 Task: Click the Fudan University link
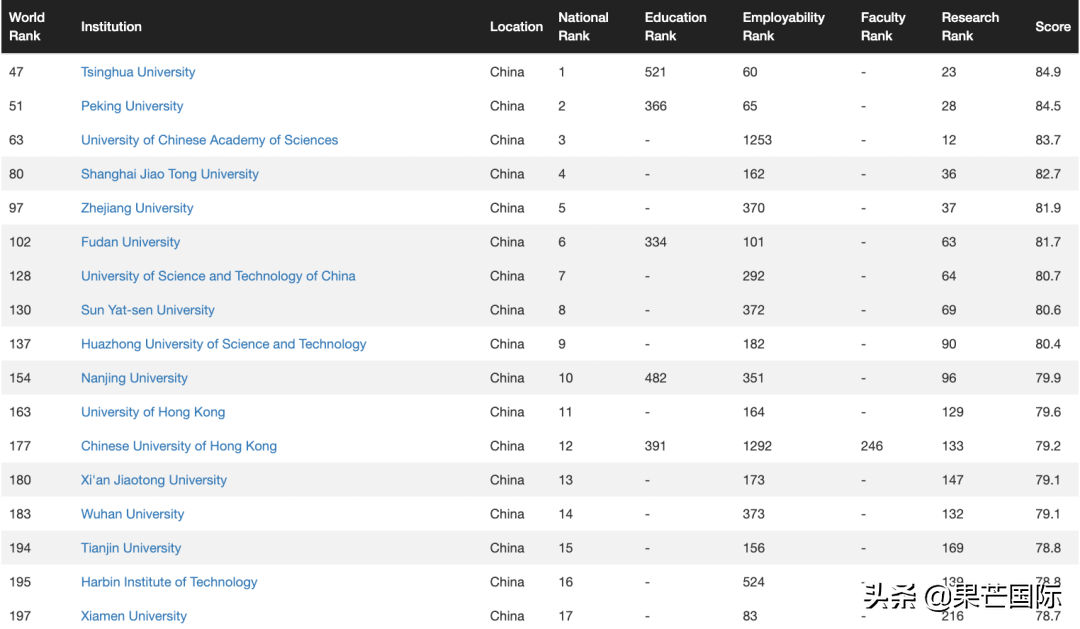[x=130, y=242]
